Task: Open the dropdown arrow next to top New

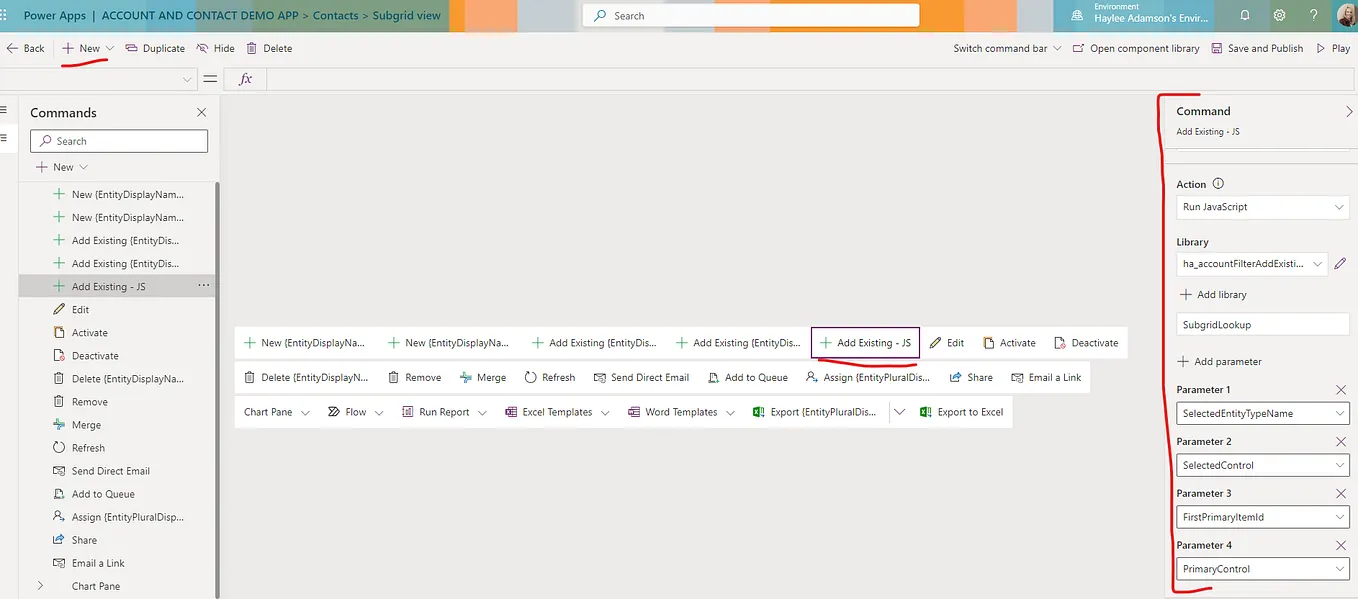Action: click(110, 48)
